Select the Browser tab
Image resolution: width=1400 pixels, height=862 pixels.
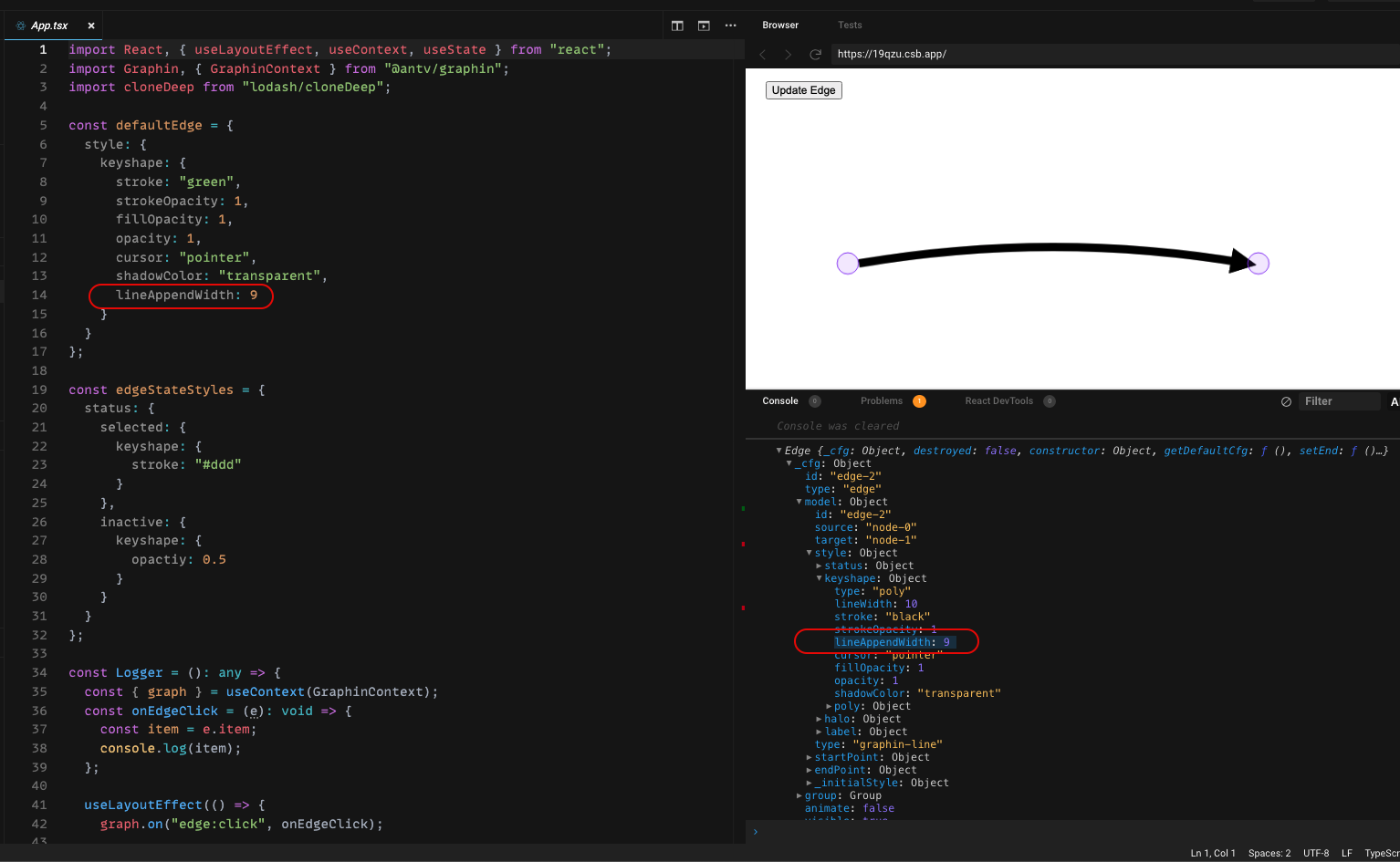pyautogui.click(x=780, y=25)
